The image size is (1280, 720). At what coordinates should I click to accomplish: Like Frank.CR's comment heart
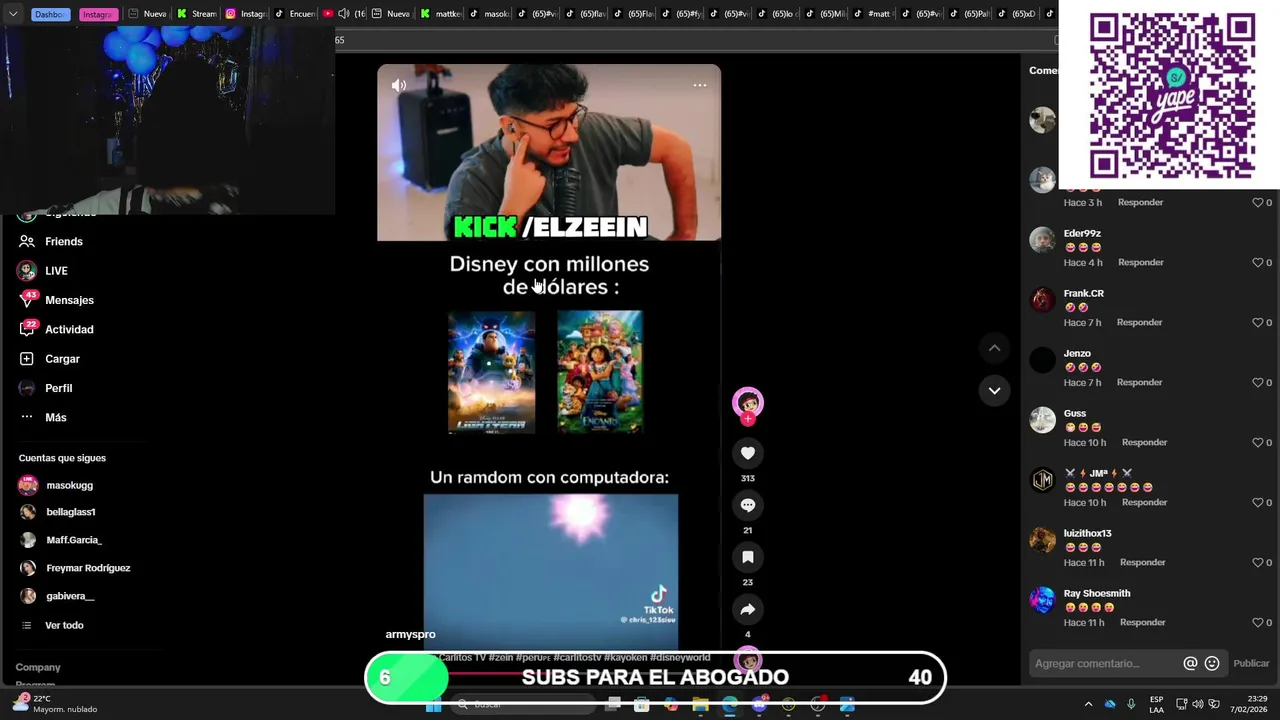coord(1258,322)
